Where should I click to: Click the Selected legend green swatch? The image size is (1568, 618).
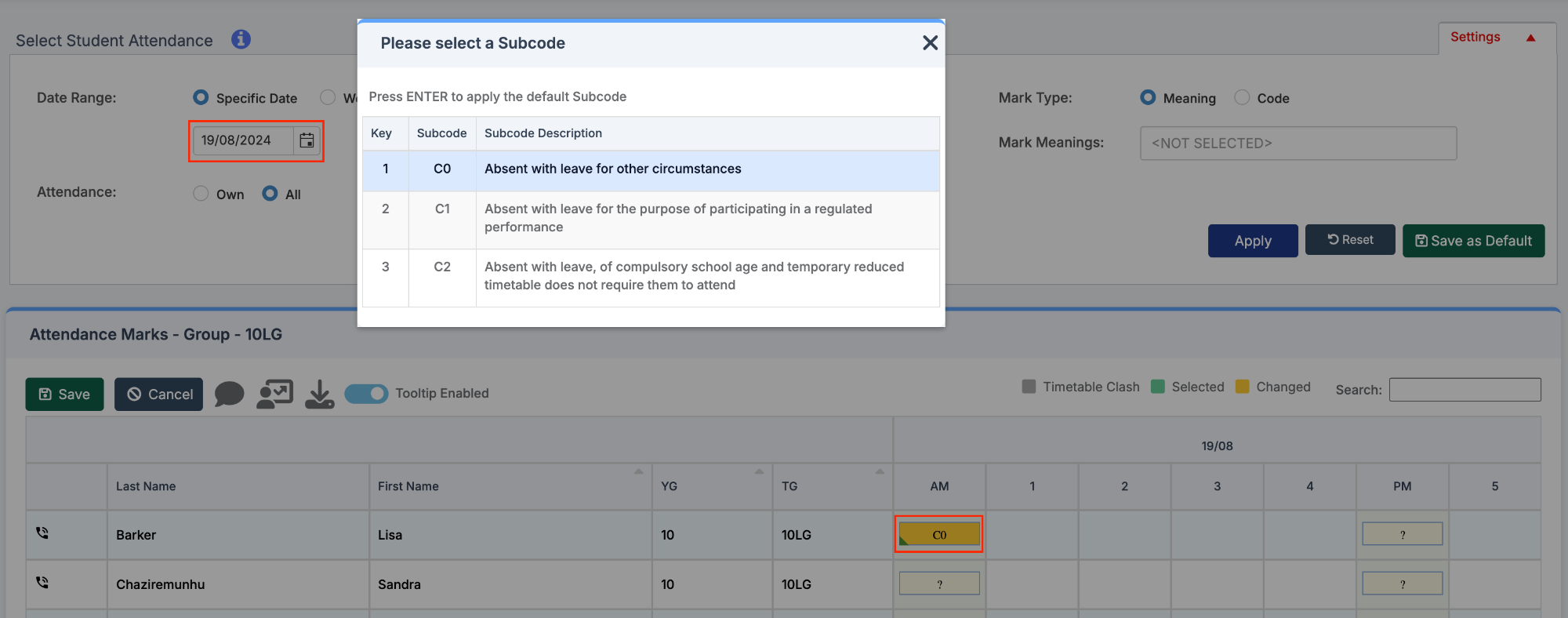(x=1157, y=387)
